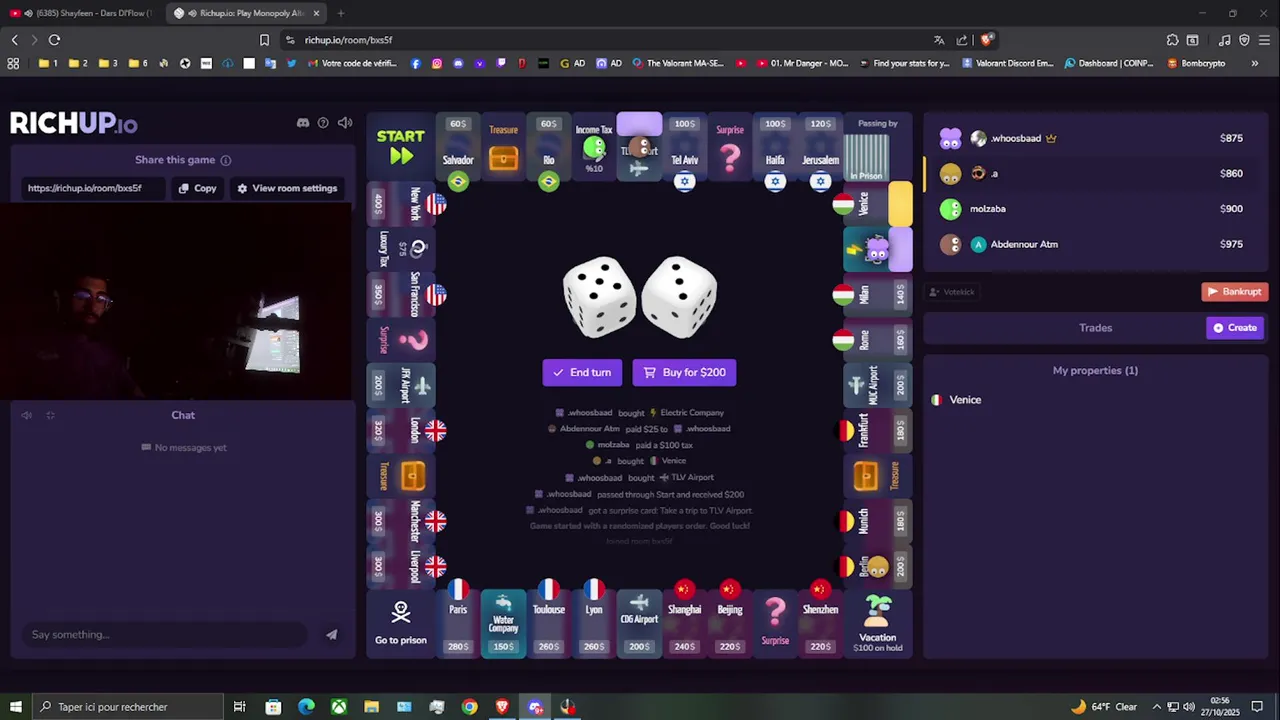1280x720 pixels.
Task: Click the Luxury Tax tile
Action: click(400, 249)
